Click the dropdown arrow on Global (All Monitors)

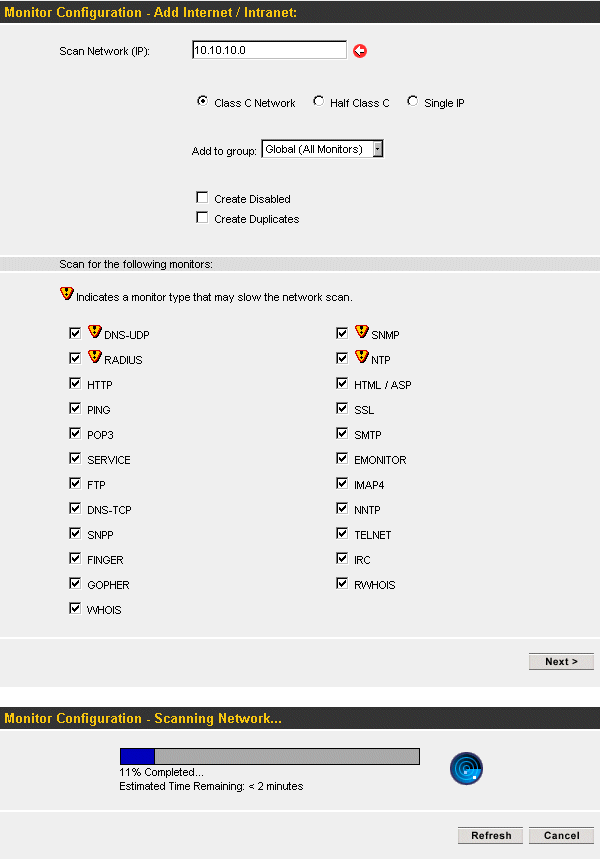point(378,149)
